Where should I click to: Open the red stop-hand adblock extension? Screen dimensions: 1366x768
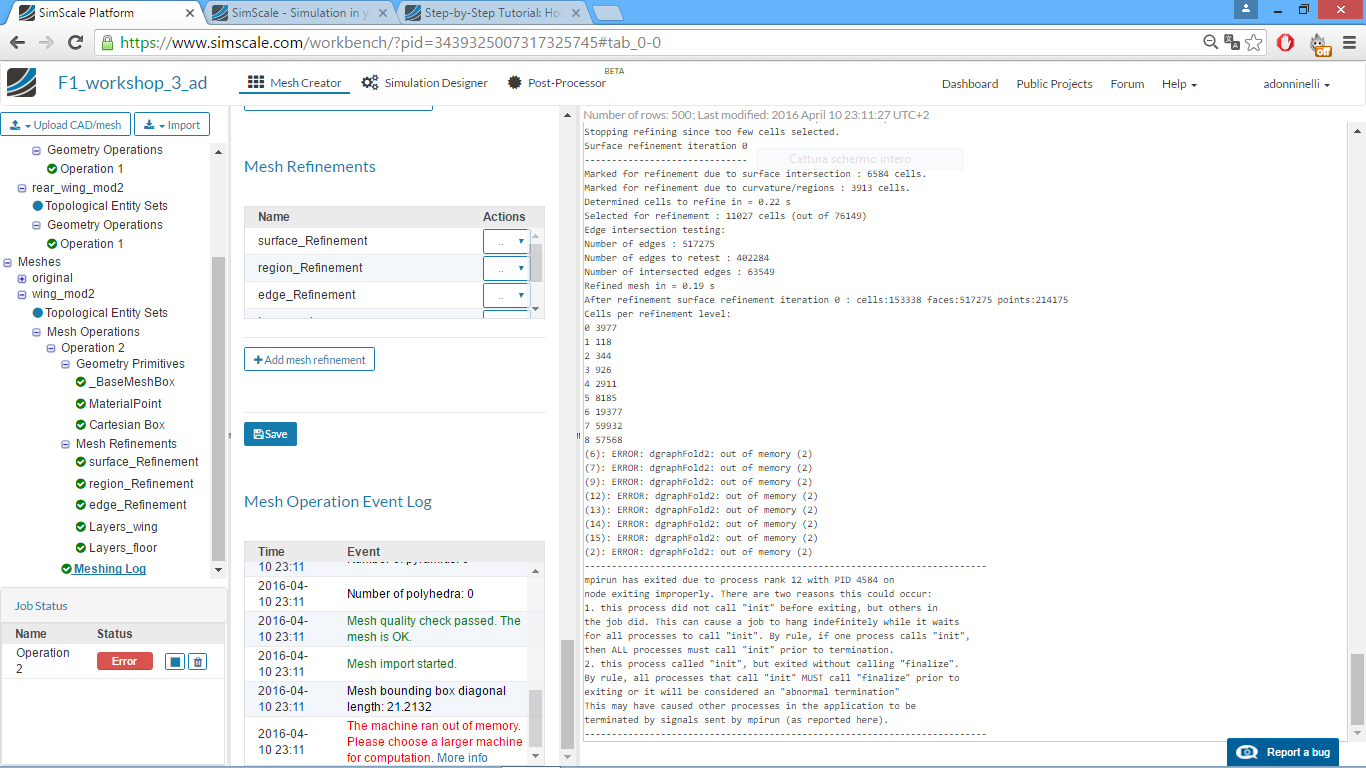pyautogui.click(x=1287, y=43)
